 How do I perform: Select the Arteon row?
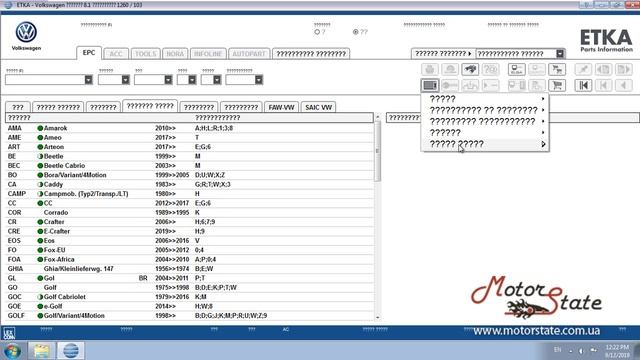(x=189, y=147)
